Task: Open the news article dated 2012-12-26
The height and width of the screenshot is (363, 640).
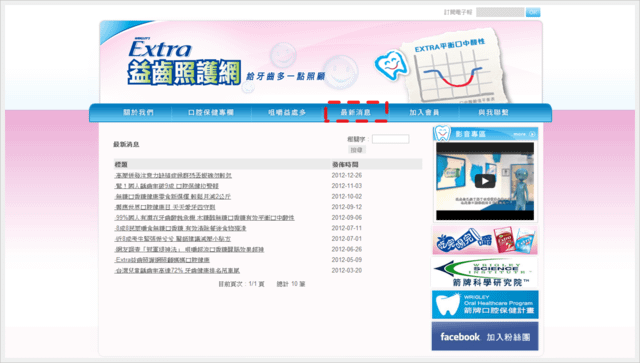Action: [x=173, y=176]
